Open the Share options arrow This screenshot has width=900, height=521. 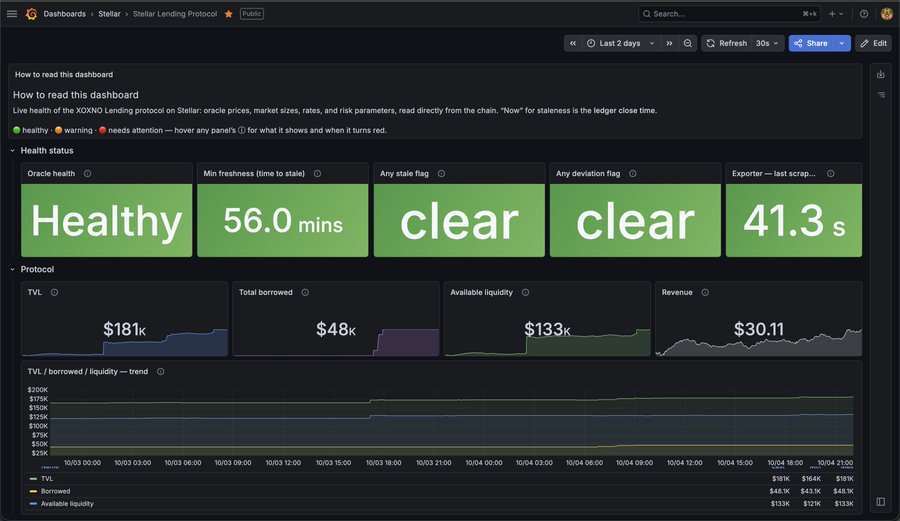[x=841, y=43]
